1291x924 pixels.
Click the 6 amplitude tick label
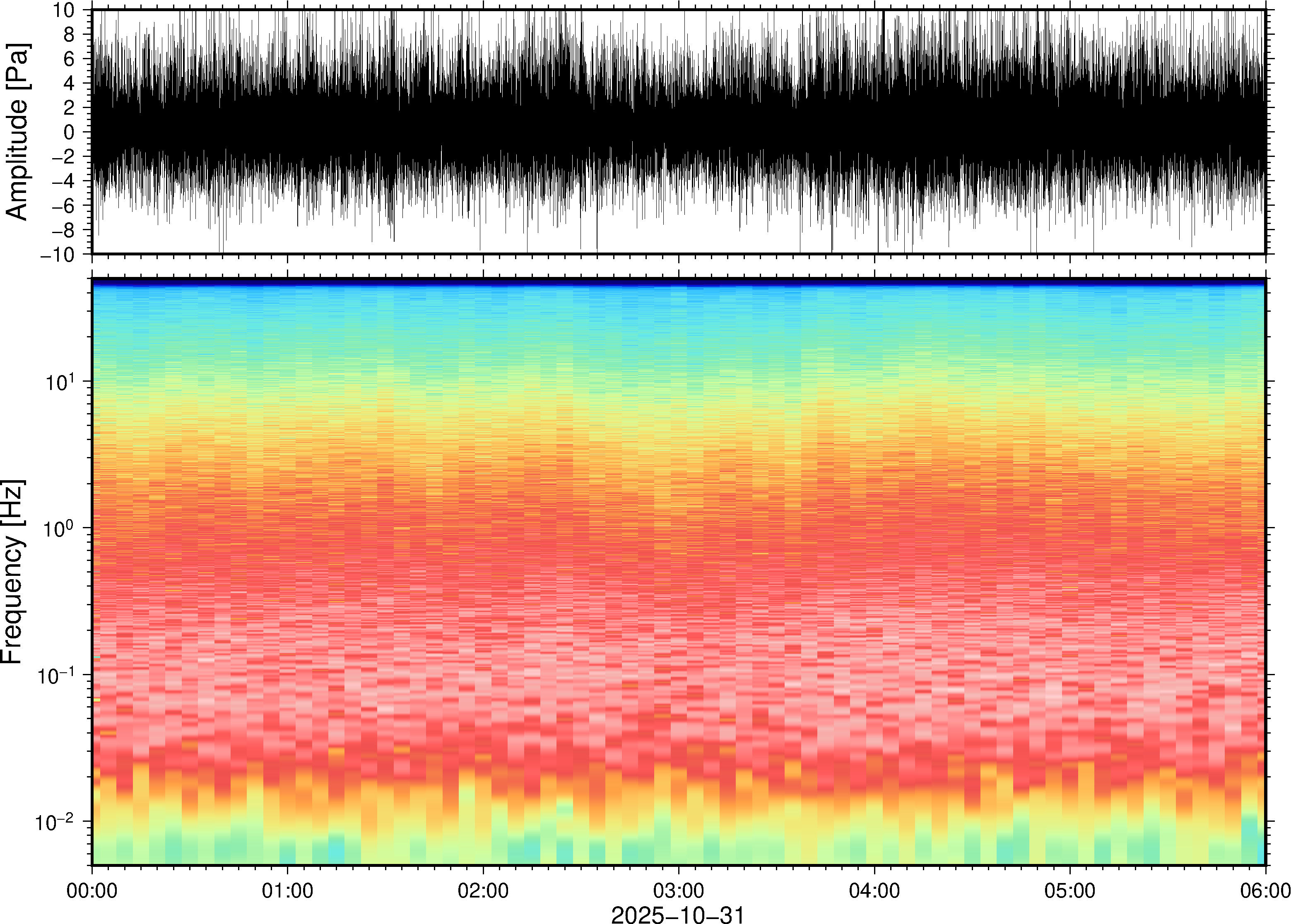[x=70, y=59]
